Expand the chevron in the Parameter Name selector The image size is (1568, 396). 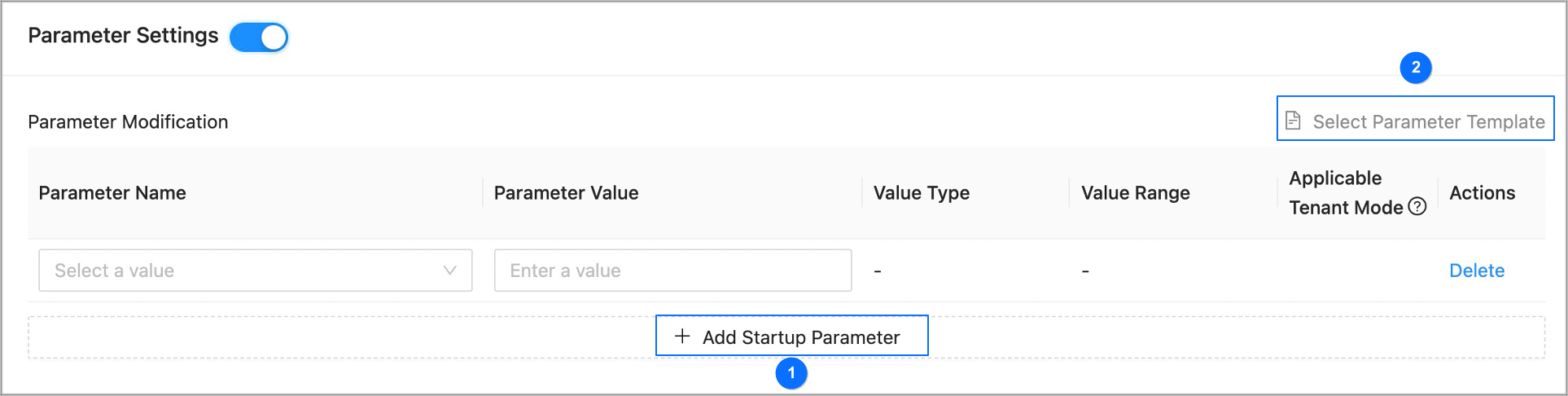pyautogui.click(x=449, y=271)
